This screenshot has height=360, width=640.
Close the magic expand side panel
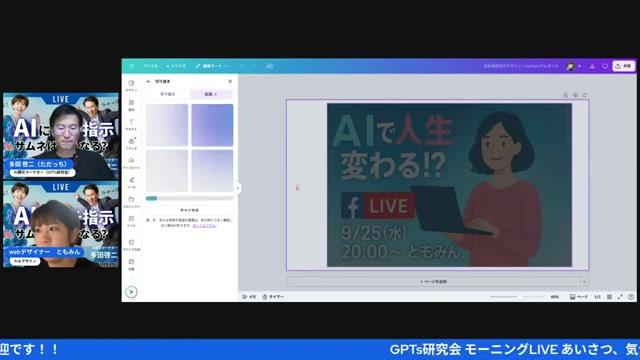230,82
